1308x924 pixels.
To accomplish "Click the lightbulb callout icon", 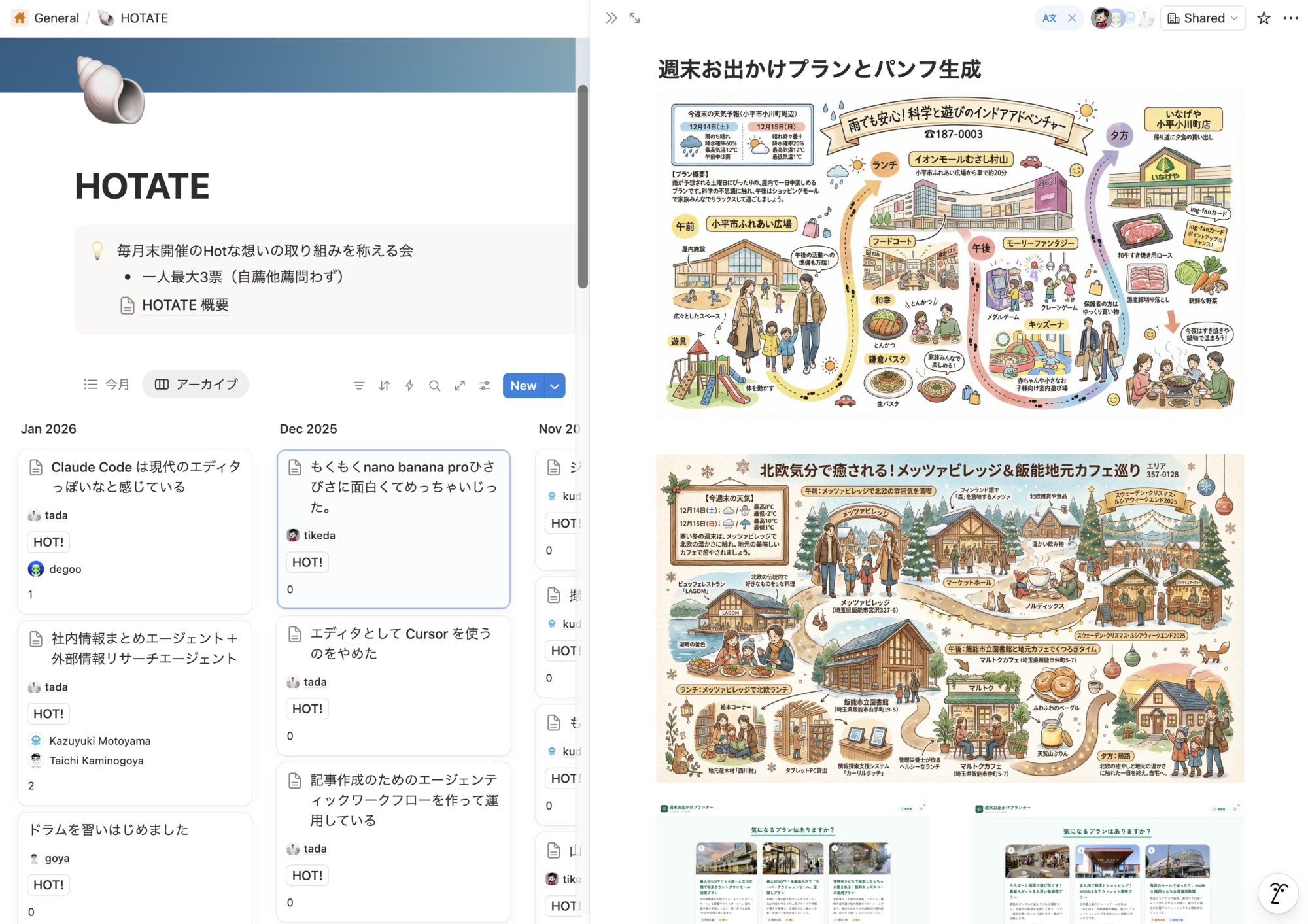I will [97, 250].
